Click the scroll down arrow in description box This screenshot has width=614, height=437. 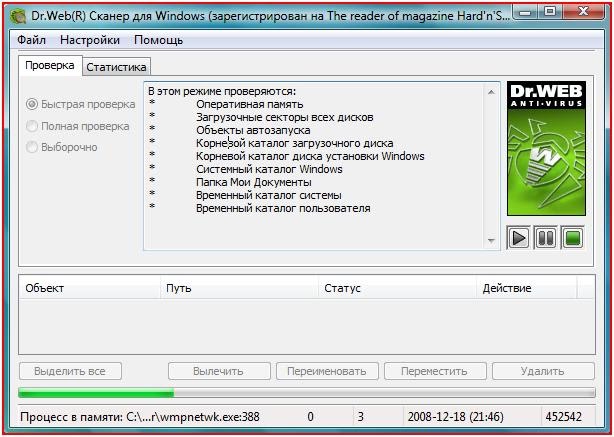[x=491, y=240]
